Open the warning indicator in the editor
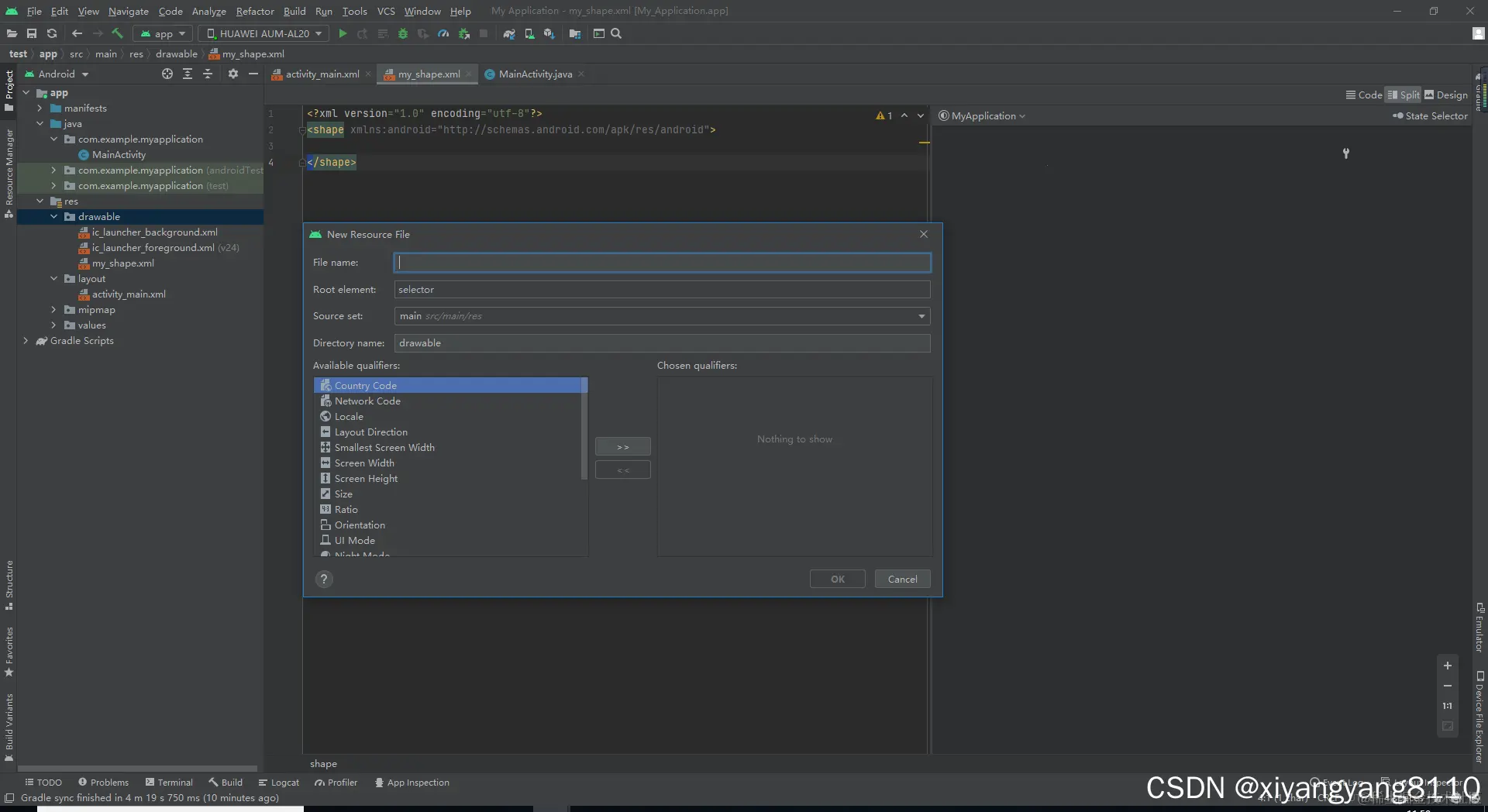This screenshot has width=1488, height=812. pyautogui.click(x=884, y=115)
